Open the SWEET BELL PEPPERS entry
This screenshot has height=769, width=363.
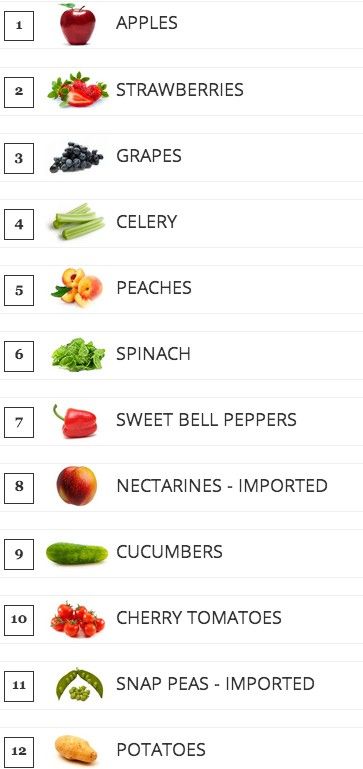[206, 420]
